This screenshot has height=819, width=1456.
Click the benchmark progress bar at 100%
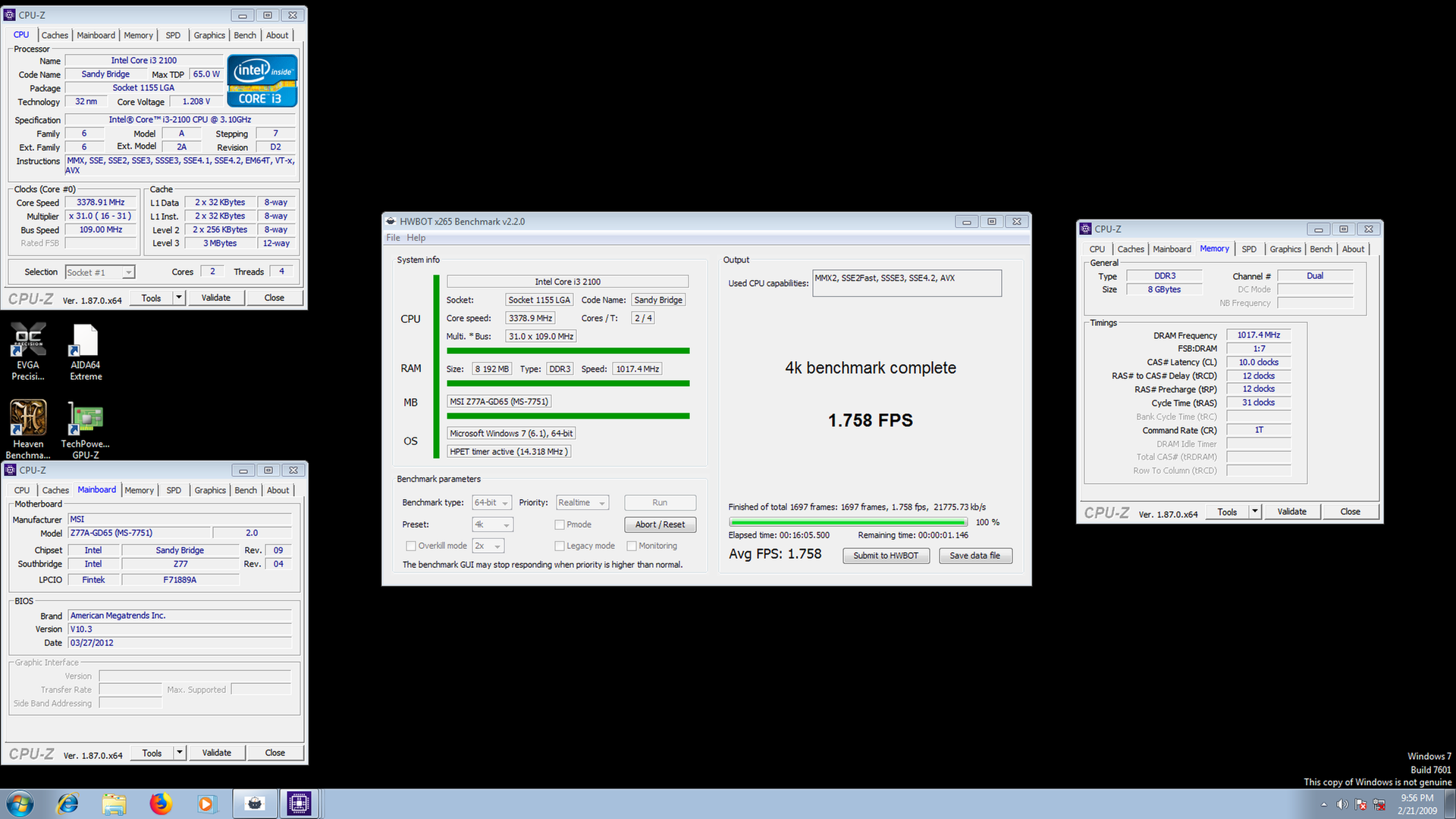pos(848,522)
